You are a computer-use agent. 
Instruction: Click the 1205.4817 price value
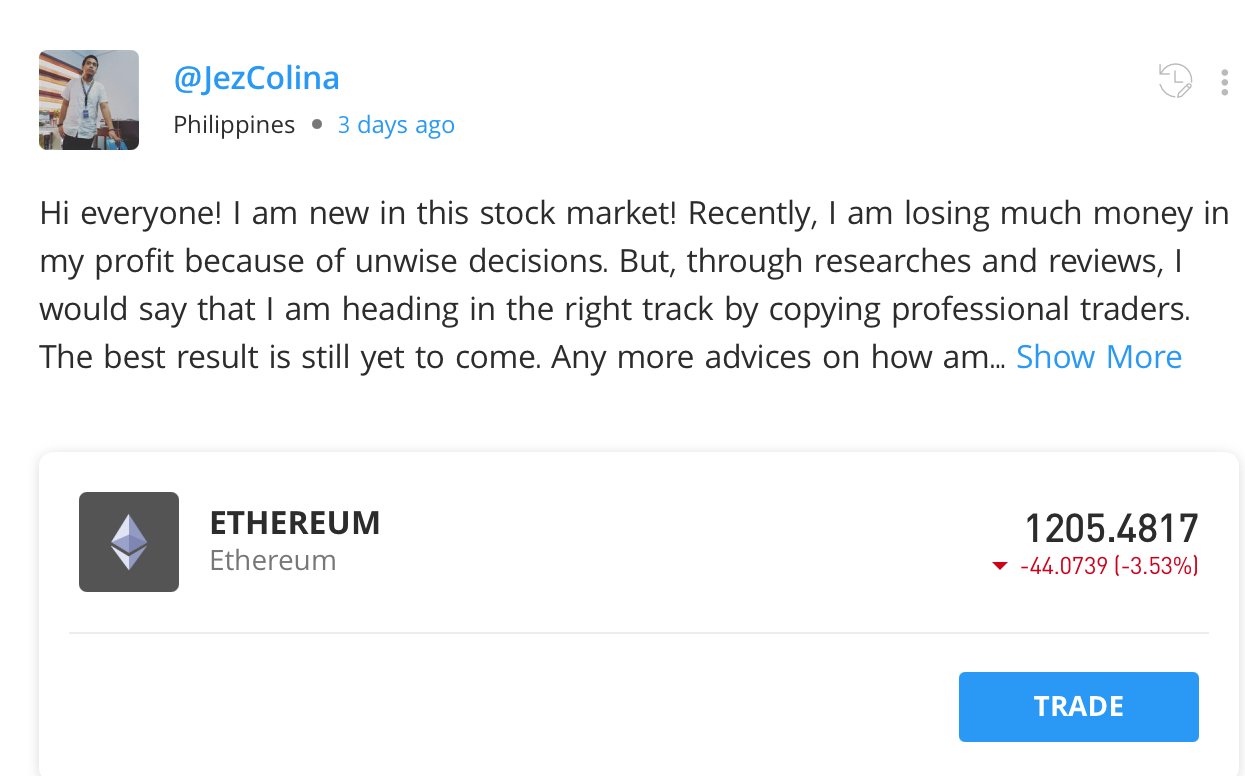(1111, 528)
